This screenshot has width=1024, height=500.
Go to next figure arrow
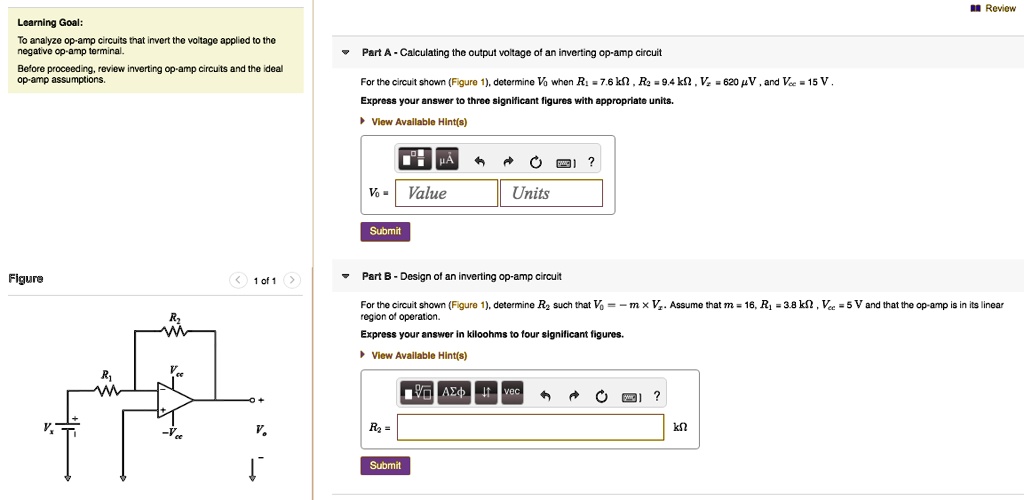(x=292, y=281)
